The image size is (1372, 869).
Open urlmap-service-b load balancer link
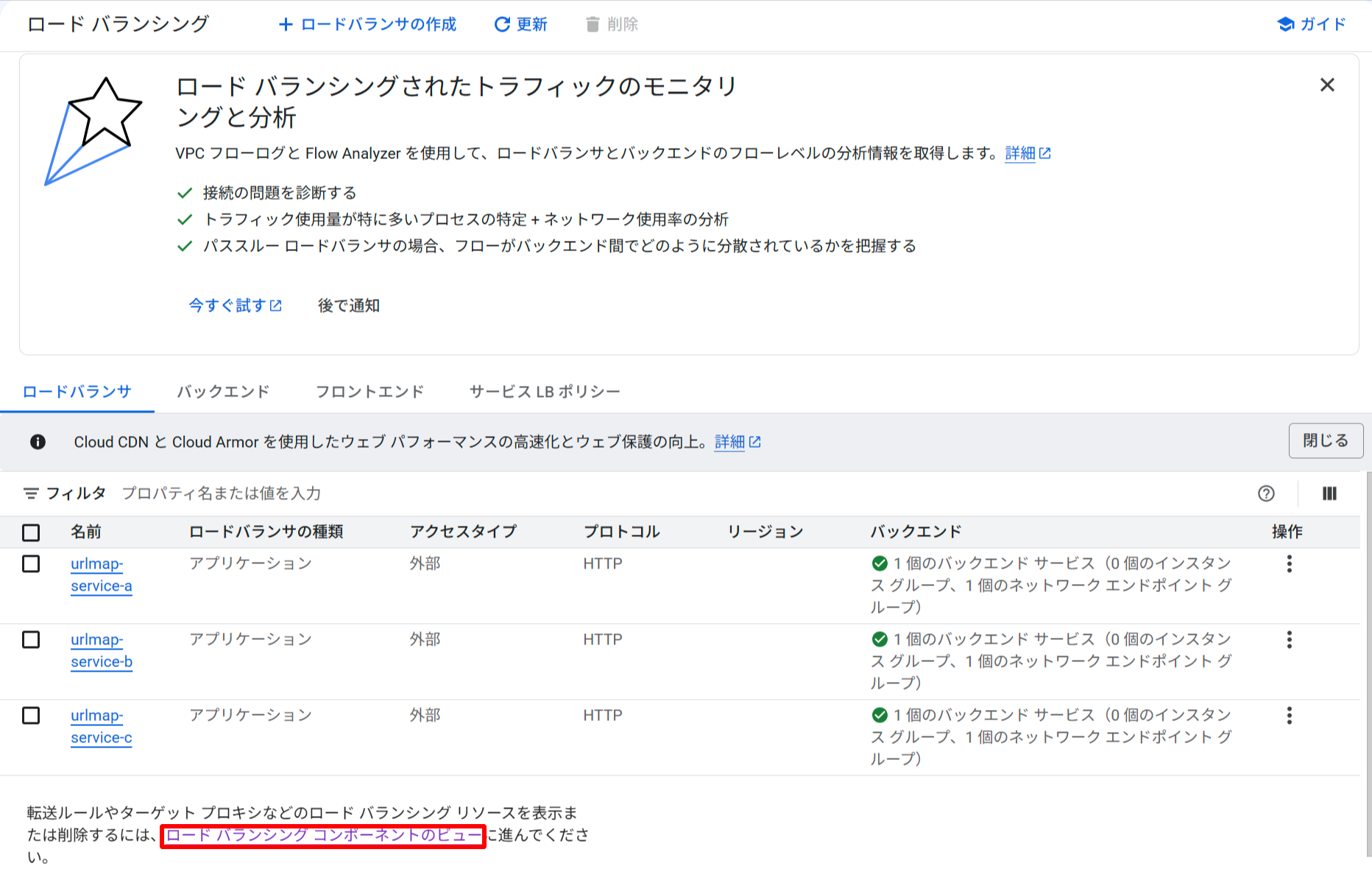point(102,651)
